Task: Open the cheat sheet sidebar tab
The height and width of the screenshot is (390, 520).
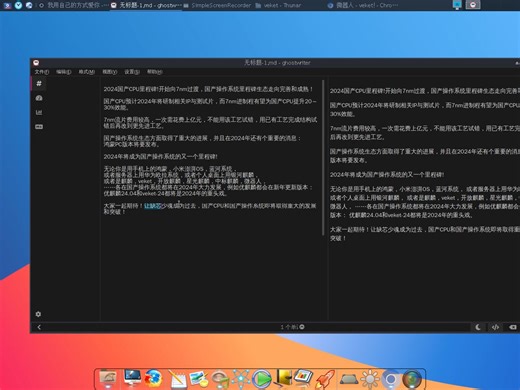Action: 39,127
